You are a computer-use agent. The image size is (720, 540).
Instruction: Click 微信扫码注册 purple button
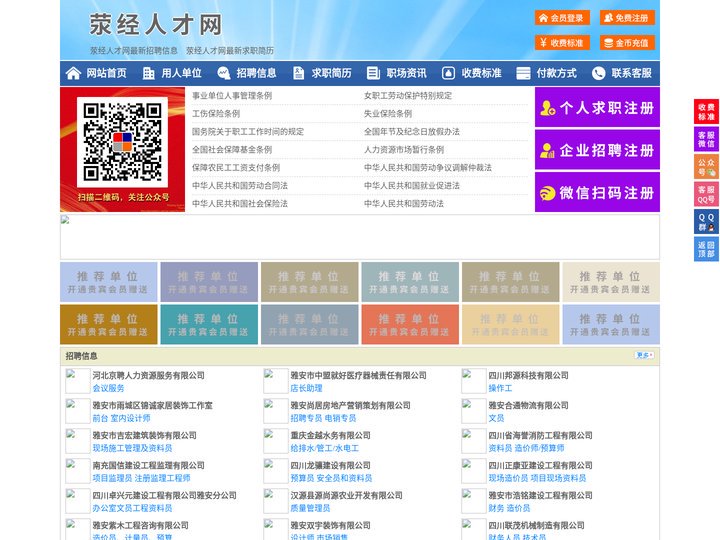tap(597, 192)
